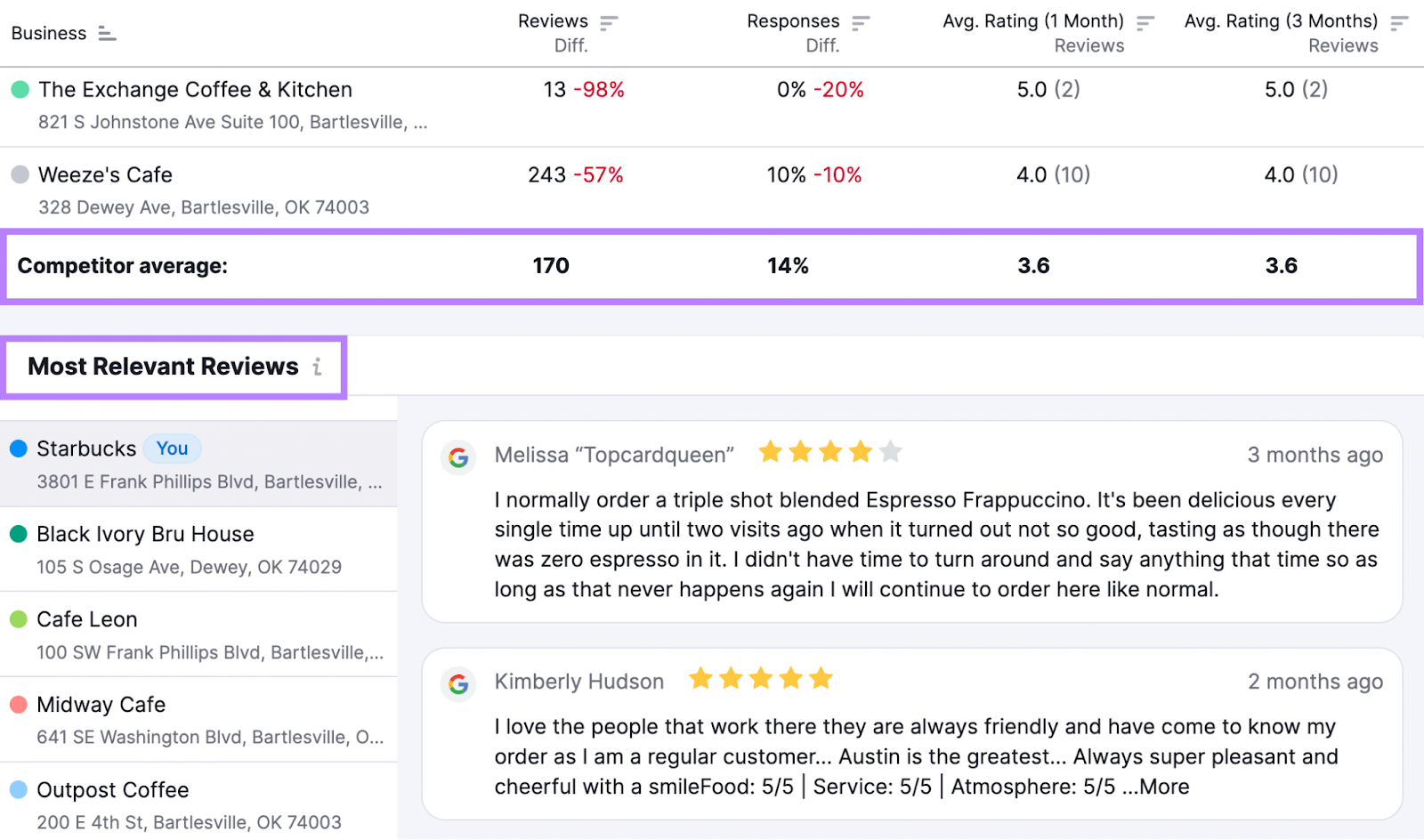Sort businesses using the Business column sort icon
The height and width of the screenshot is (840, 1424).
click(107, 32)
